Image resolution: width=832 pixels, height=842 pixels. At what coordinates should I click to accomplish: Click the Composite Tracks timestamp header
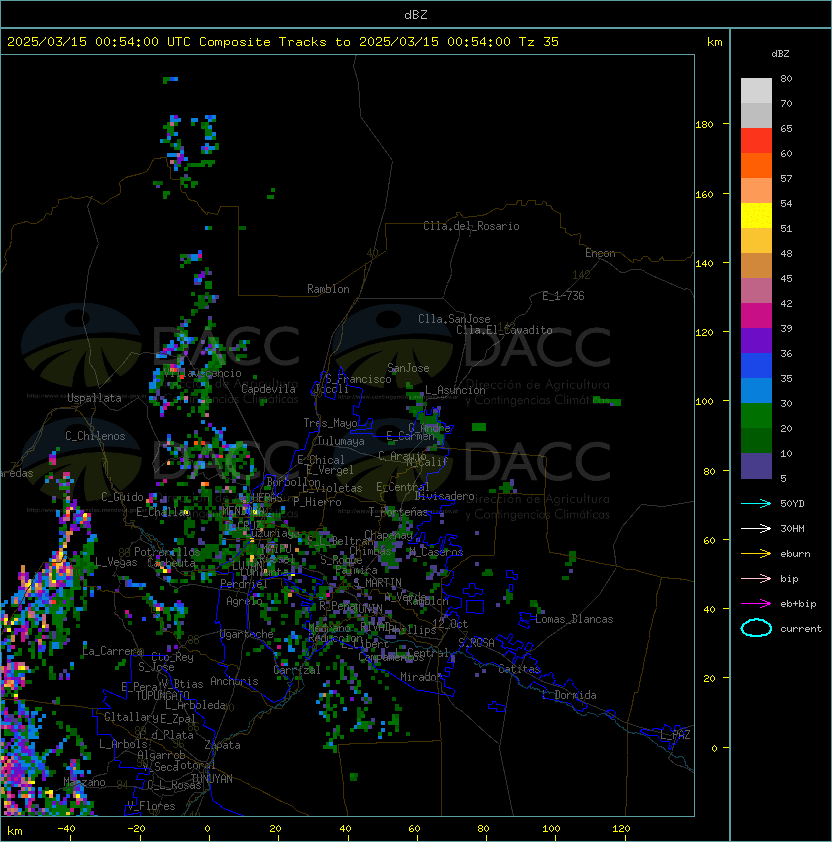[x=283, y=42]
